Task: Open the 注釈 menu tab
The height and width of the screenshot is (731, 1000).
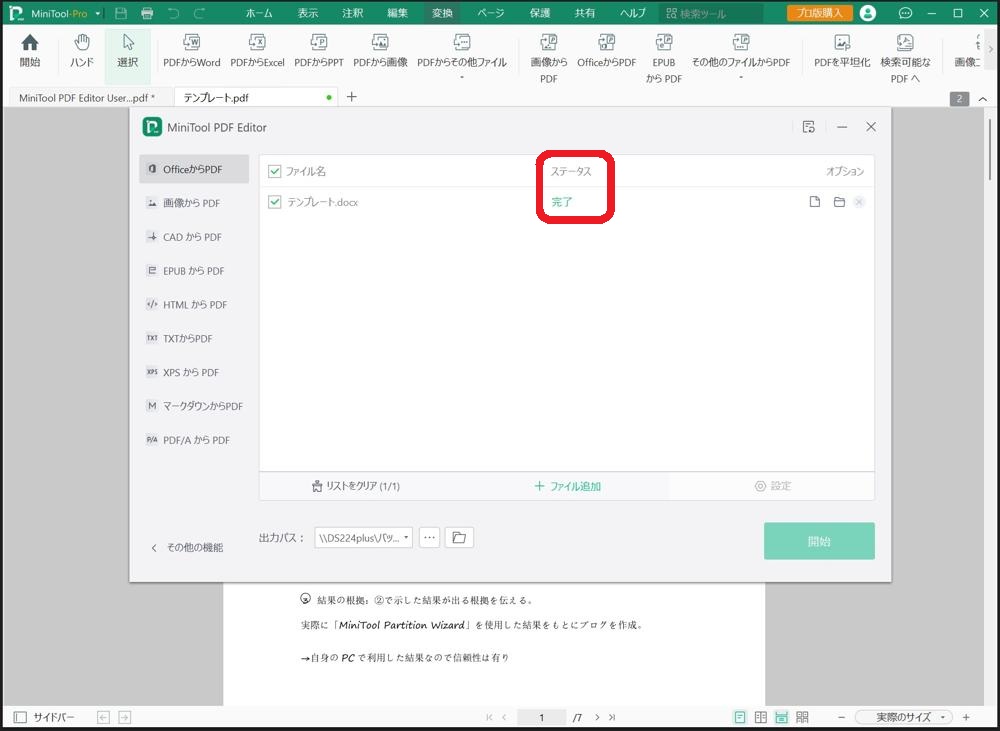Action: [x=352, y=13]
